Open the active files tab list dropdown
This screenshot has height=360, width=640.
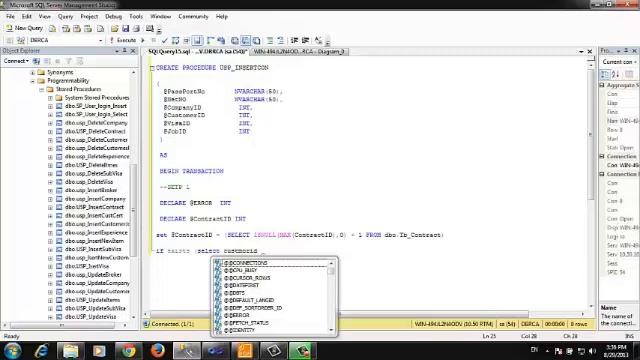pyautogui.click(x=581, y=52)
